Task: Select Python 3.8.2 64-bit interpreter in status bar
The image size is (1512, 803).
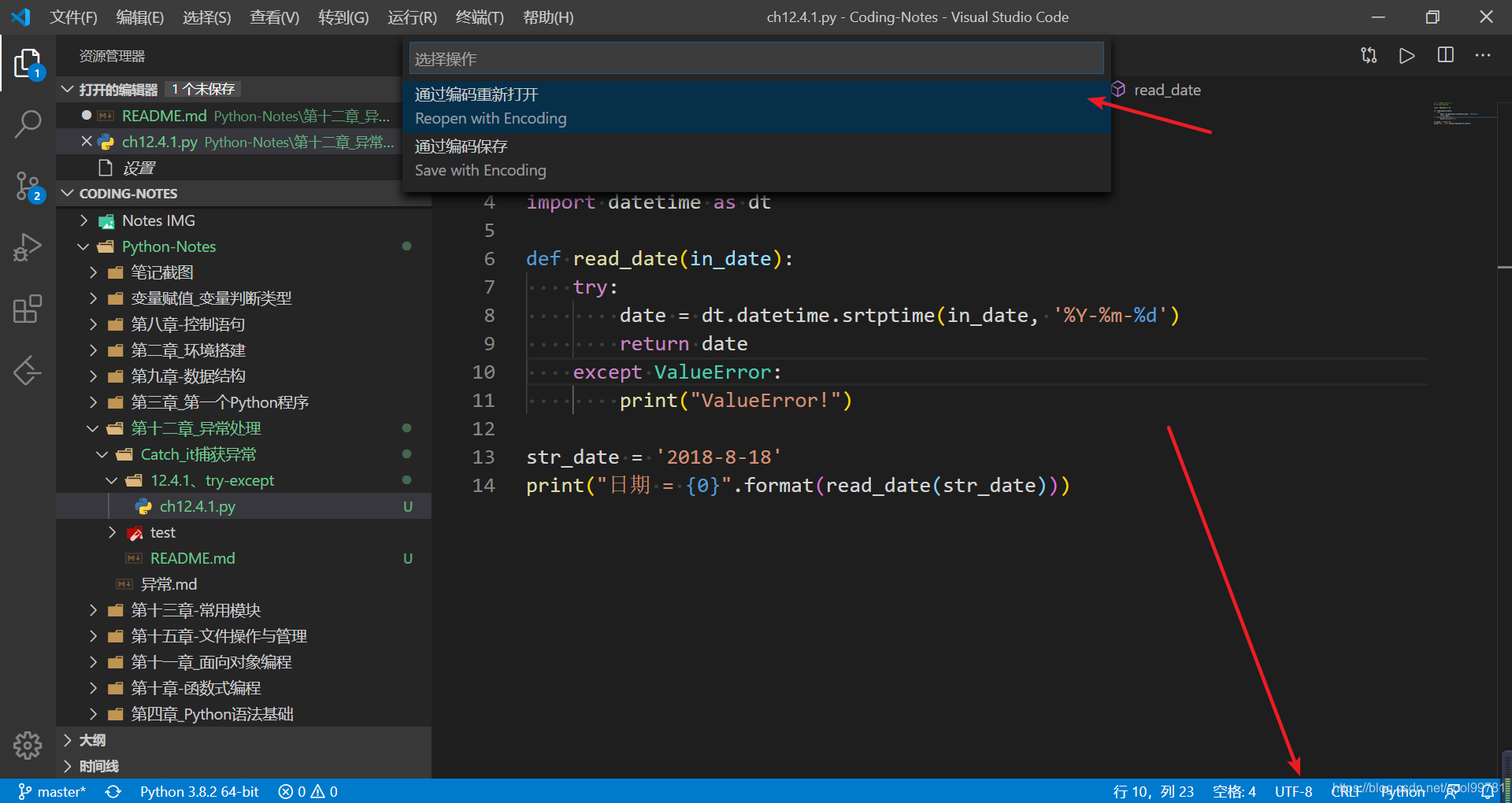Action: [x=199, y=791]
